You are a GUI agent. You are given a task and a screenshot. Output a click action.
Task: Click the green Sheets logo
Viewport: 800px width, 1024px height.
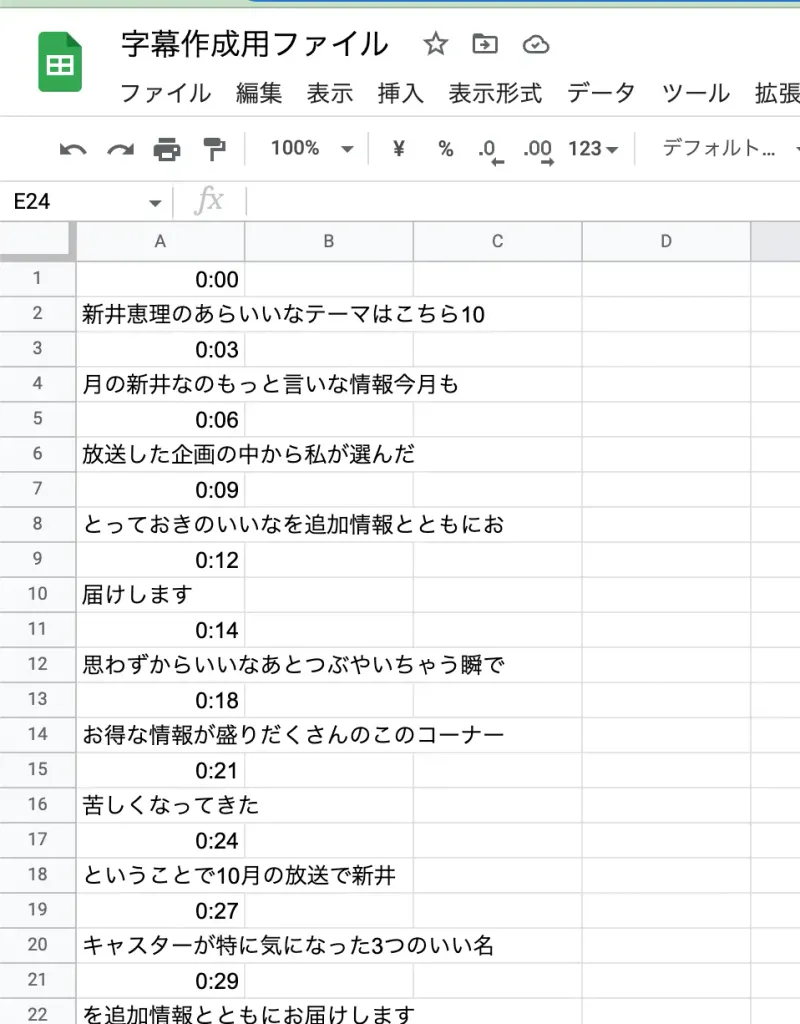(x=59, y=61)
